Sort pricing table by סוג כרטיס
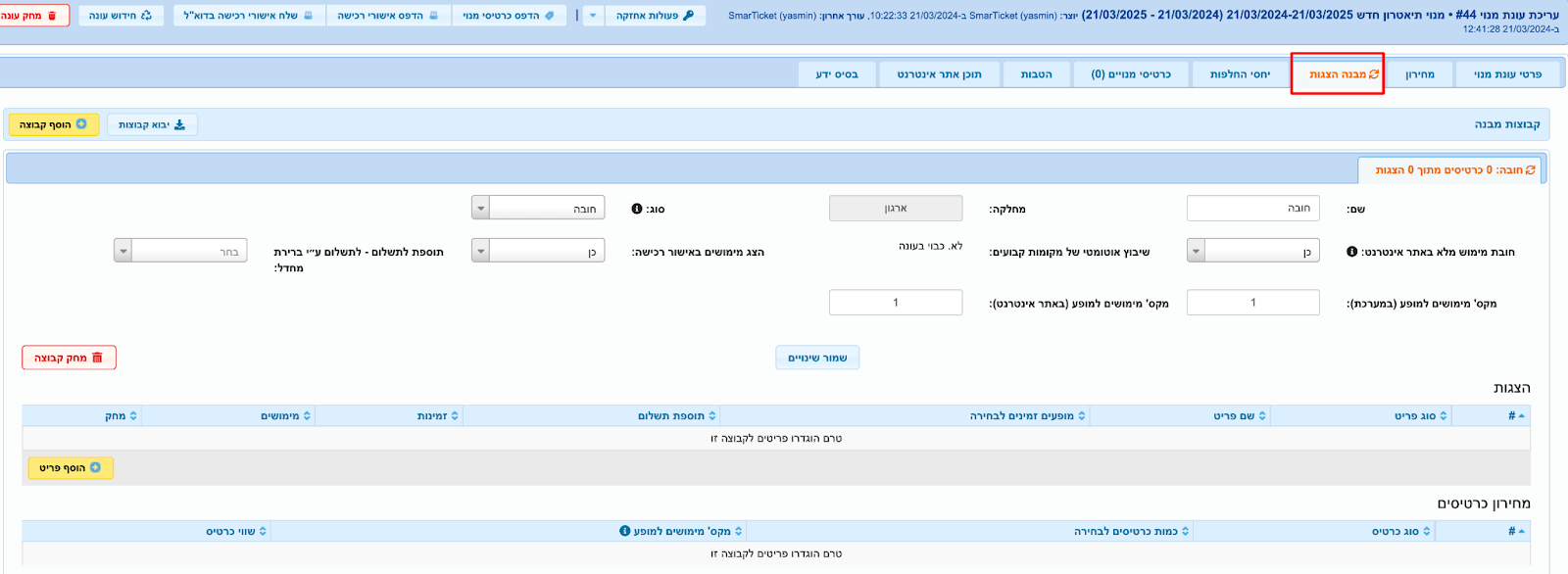 point(1401,531)
